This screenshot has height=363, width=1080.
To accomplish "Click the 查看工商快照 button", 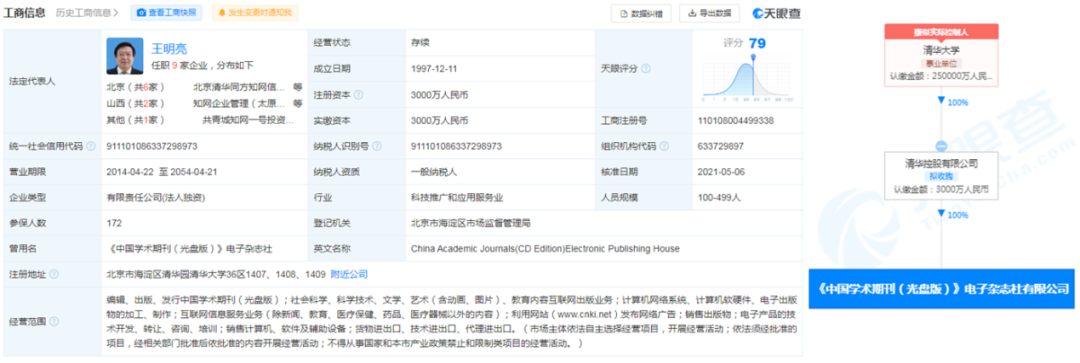I will [166, 12].
